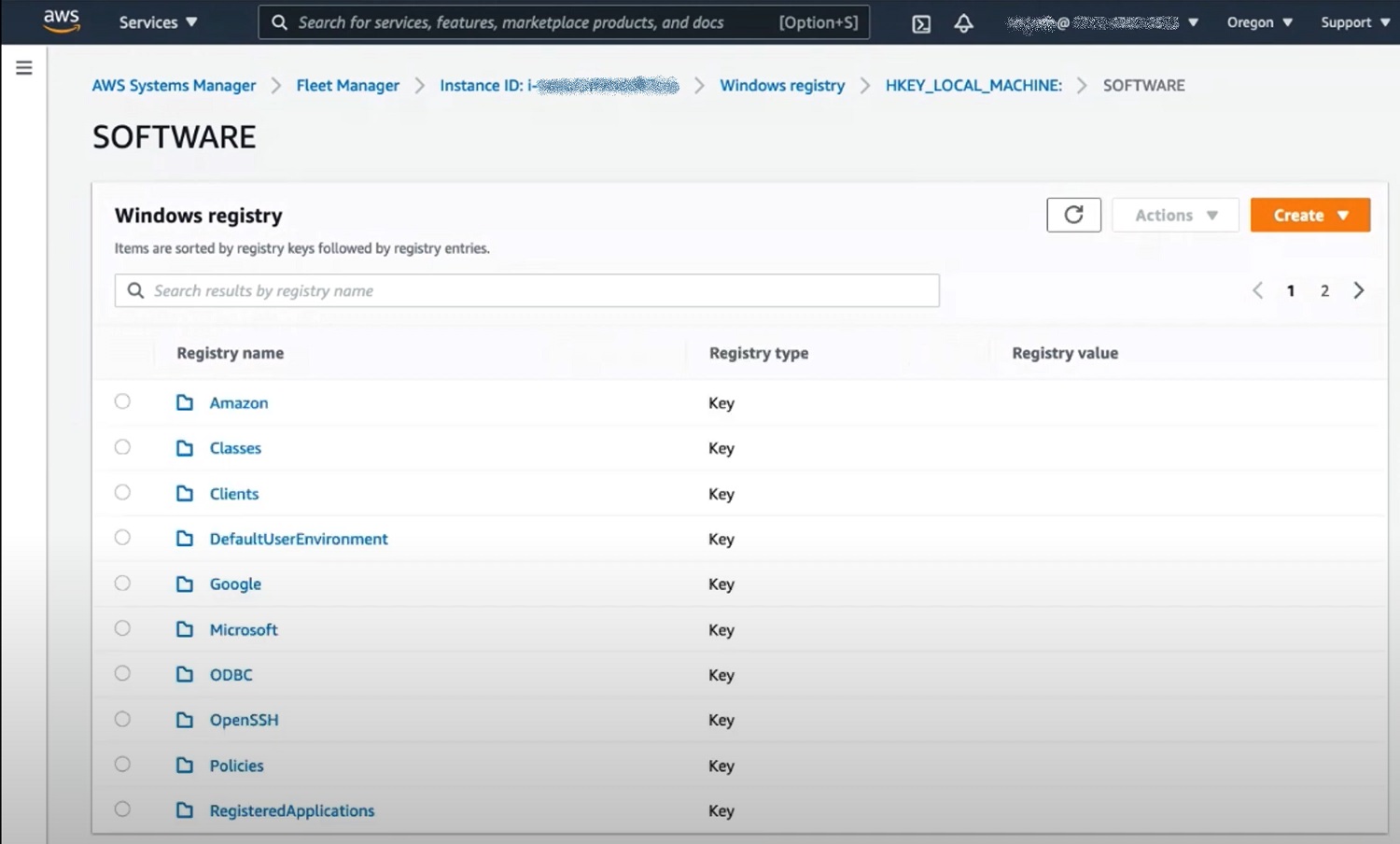Open the Create dropdown button

[x=1310, y=215]
